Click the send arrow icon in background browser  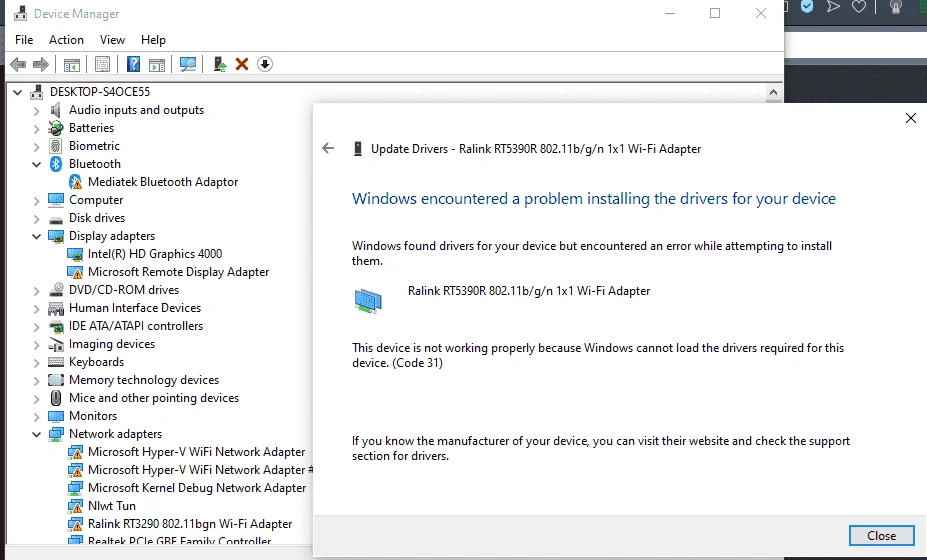click(x=833, y=7)
